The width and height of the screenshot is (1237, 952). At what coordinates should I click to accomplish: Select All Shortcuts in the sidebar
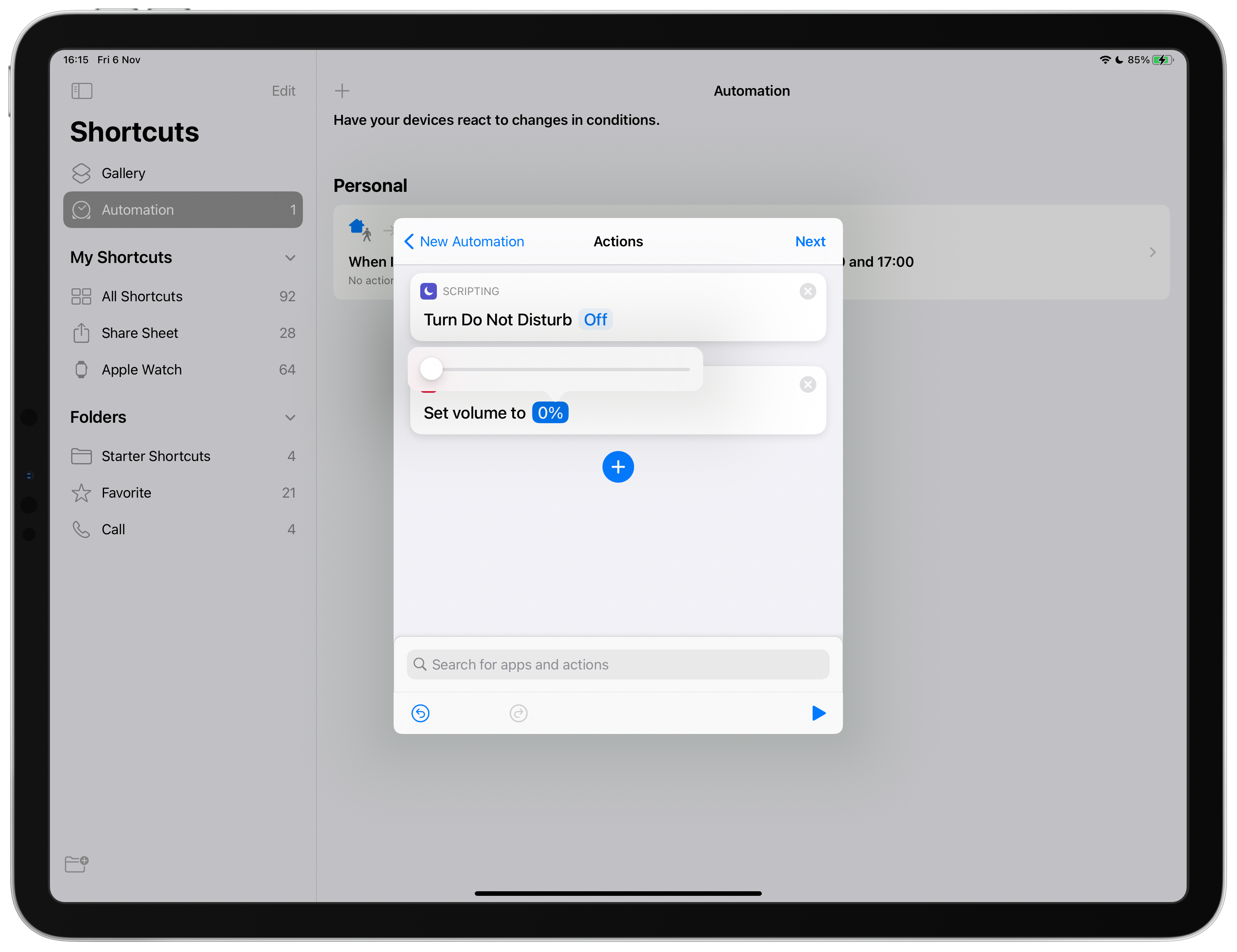[x=141, y=296]
